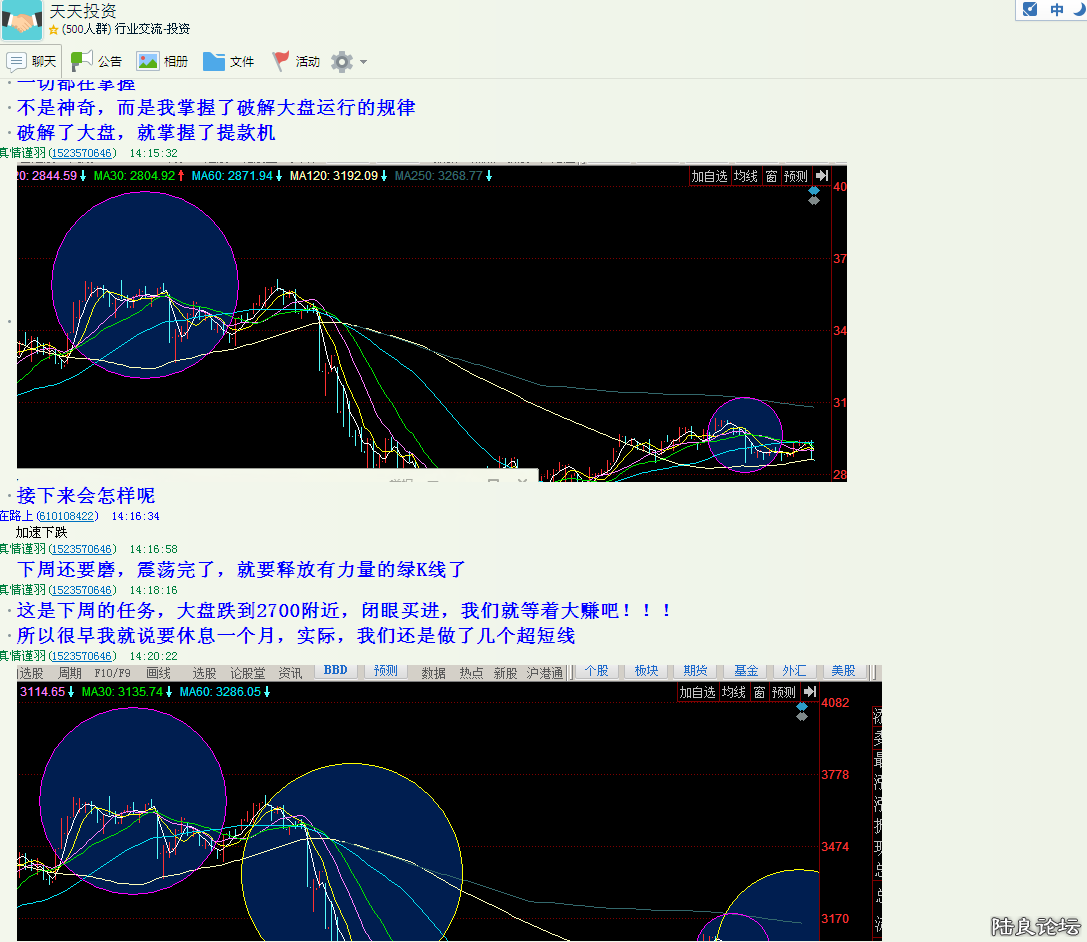Click the 天天投资 group avatar
Screen dimensions: 1087x942
(21, 20)
